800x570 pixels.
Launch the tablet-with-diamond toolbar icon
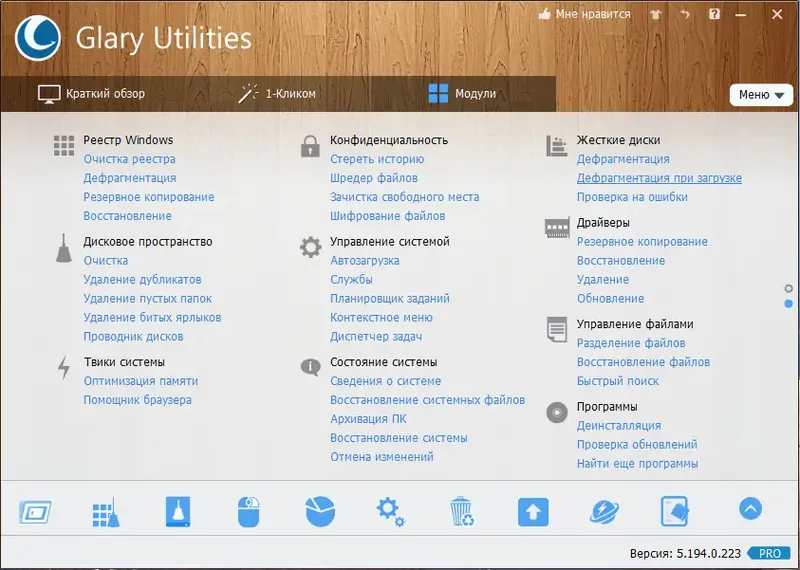[x=674, y=511]
